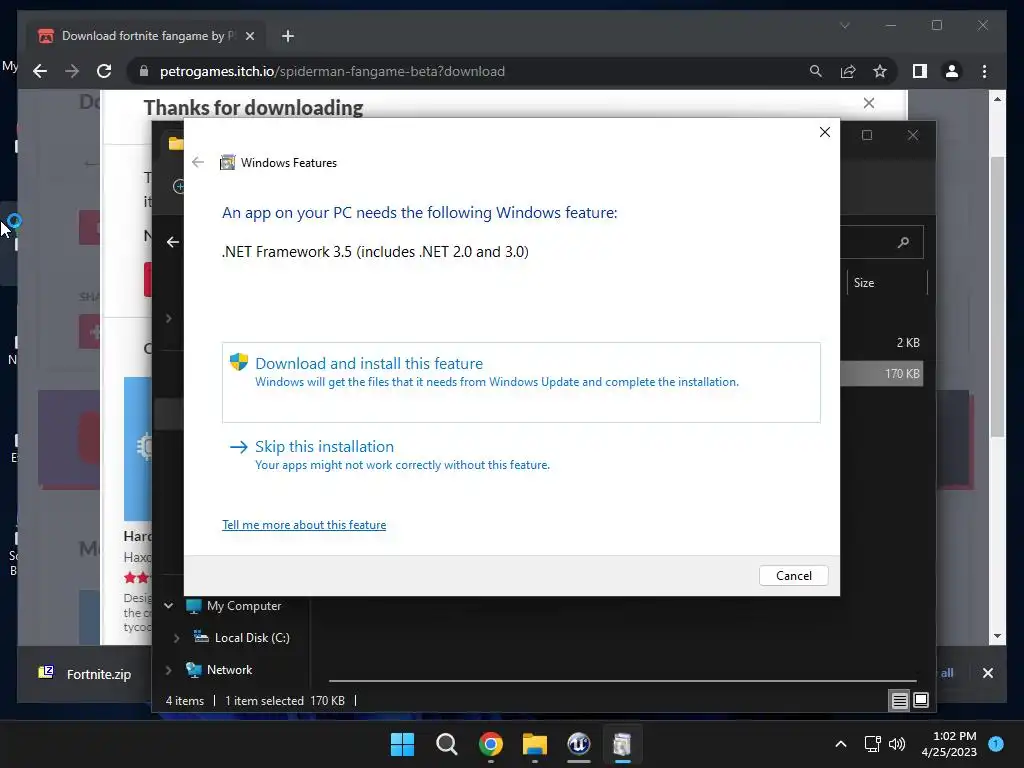This screenshot has width=1024, height=768.
Task: Open Chrome profile avatar menu
Action: pyautogui.click(x=952, y=71)
